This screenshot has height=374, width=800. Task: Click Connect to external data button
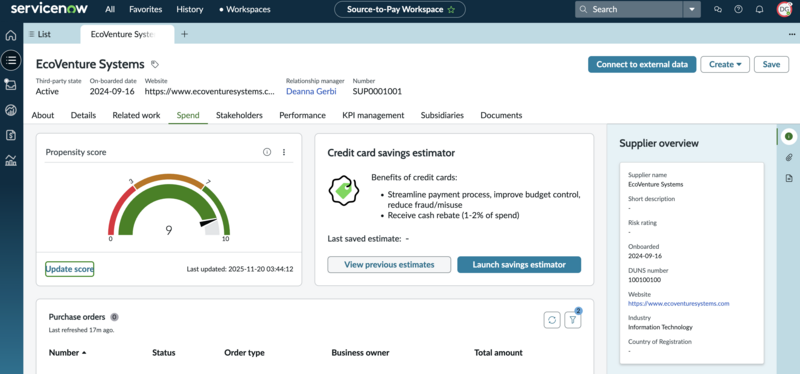(642, 64)
